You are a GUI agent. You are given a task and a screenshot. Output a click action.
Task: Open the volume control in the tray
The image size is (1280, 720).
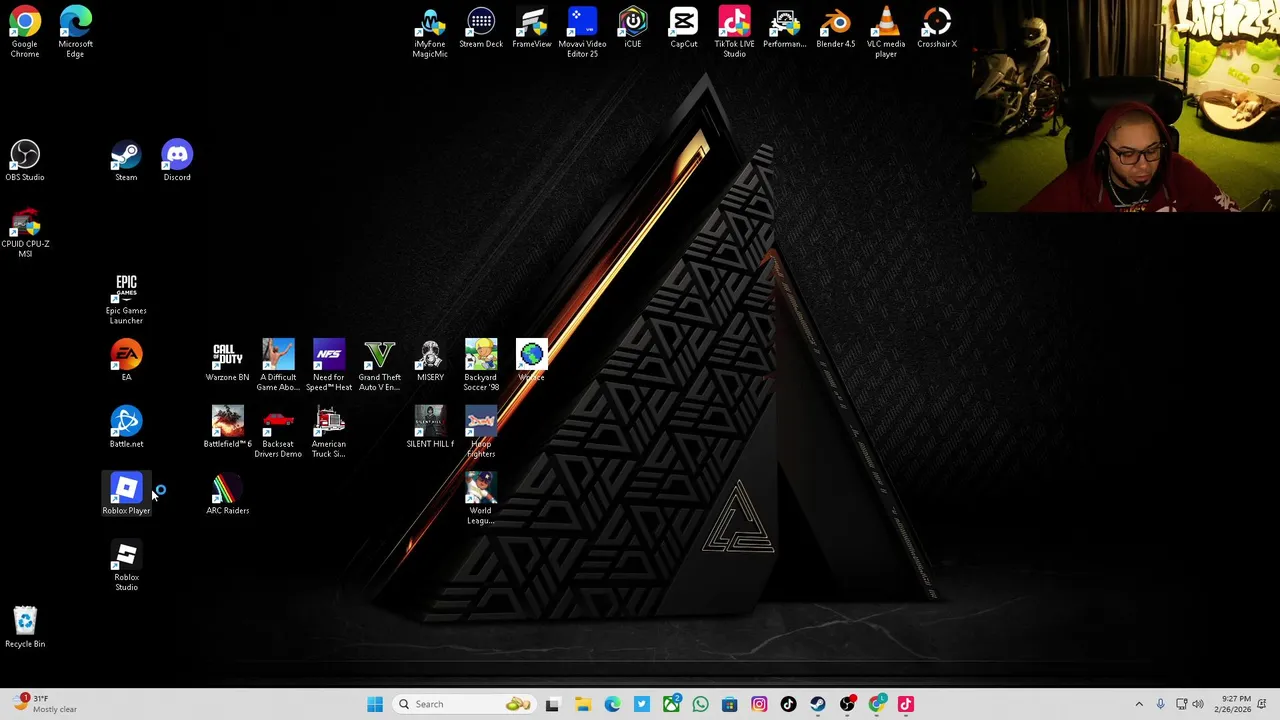pyautogui.click(x=1198, y=704)
